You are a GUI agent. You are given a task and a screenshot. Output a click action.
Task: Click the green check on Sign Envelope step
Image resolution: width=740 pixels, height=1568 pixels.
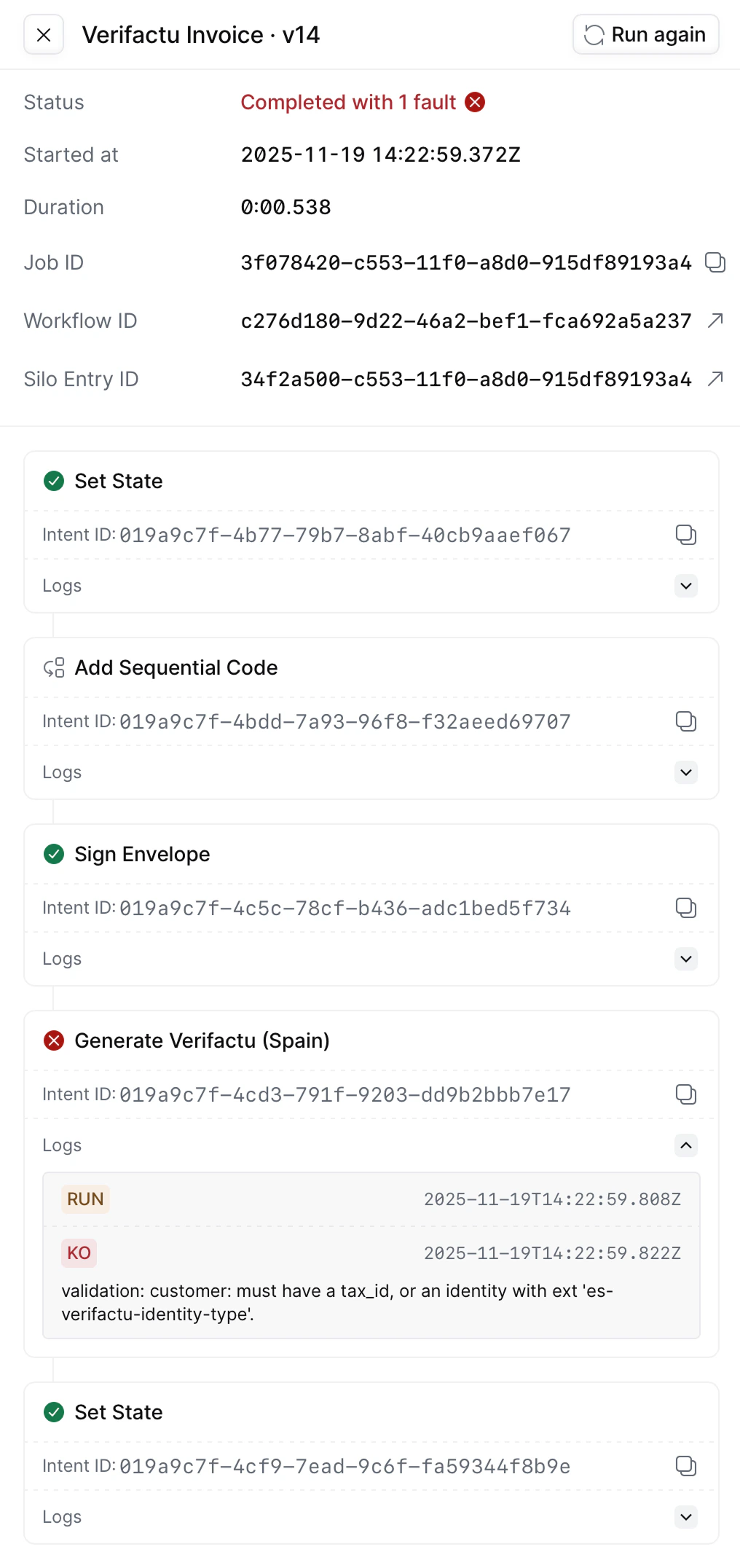coord(54,854)
